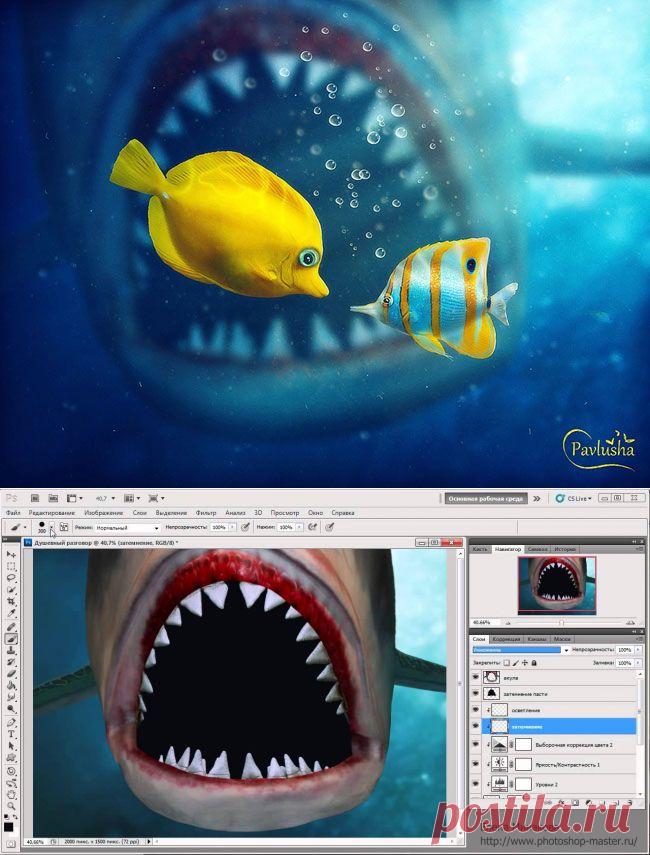This screenshot has height=855, width=650.
Task: Enable lock transparent pixels checkbox
Action: click(x=507, y=663)
